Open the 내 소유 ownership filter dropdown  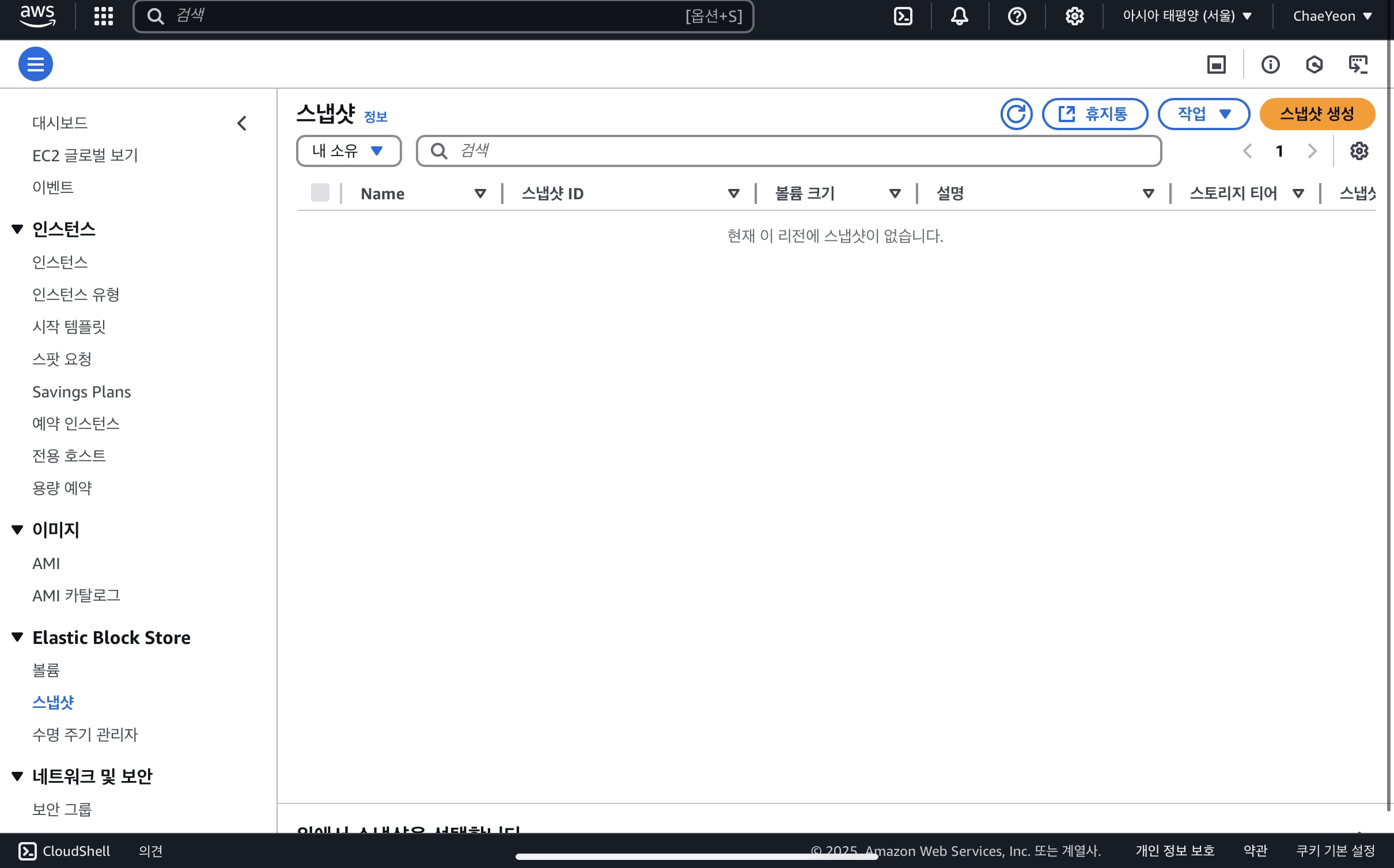coord(348,151)
